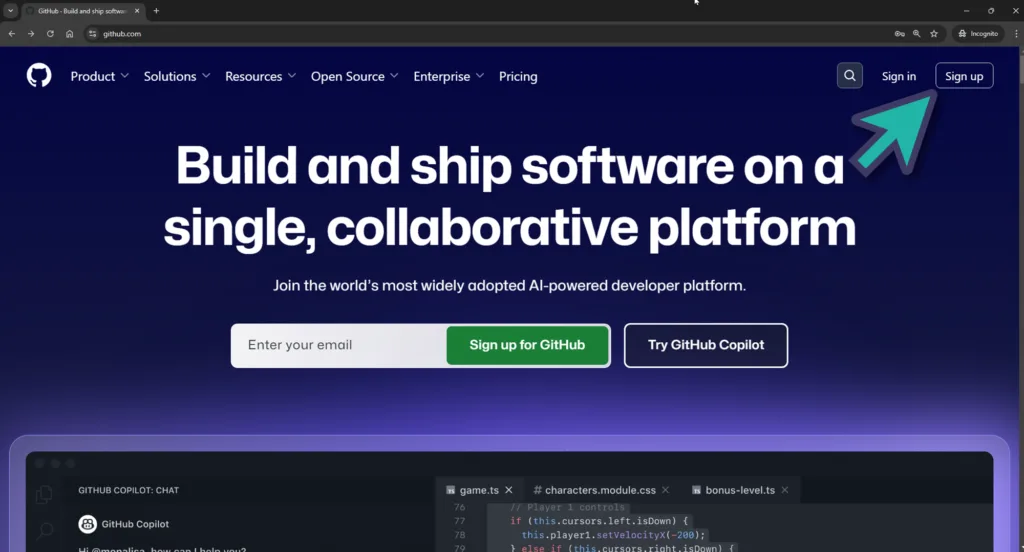Click Try GitHub Copilot button
The width and height of the screenshot is (1024, 552).
click(705, 345)
